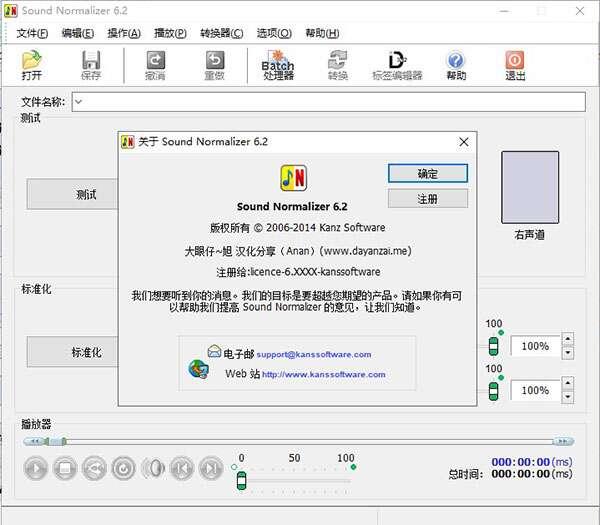This screenshot has height=525, width=600.
Task: Click the Exit (退出) toolbar icon
Action: 515,65
